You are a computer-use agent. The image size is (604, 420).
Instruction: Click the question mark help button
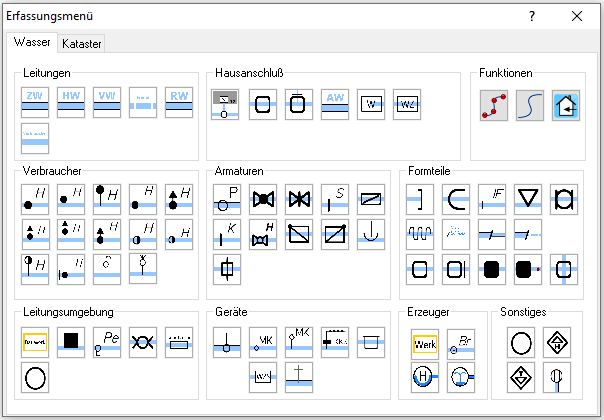click(532, 16)
